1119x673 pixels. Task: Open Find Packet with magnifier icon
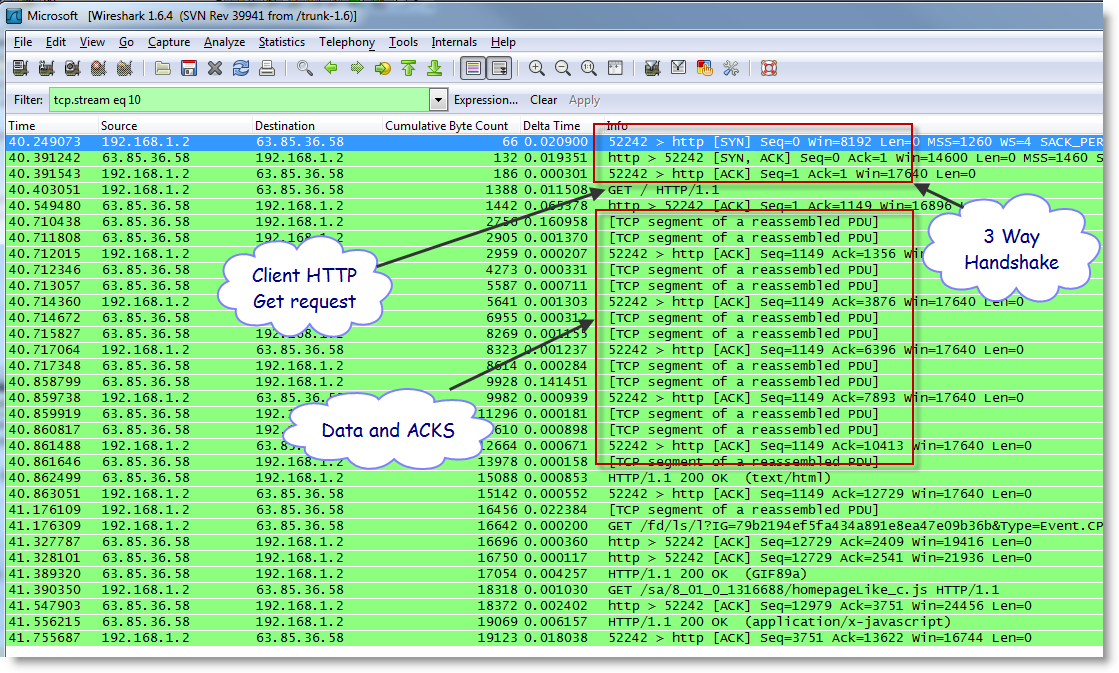pyautogui.click(x=305, y=69)
